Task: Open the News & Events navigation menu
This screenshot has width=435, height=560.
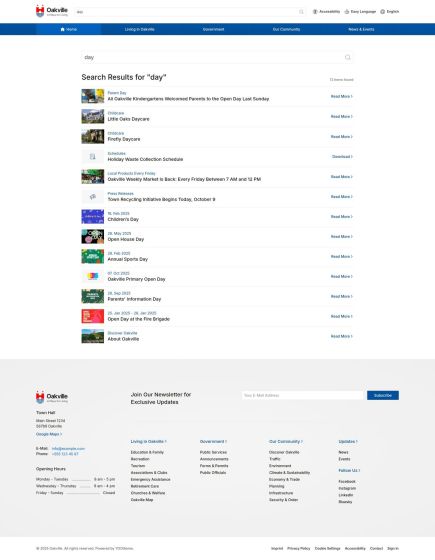Action: point(361,29)
